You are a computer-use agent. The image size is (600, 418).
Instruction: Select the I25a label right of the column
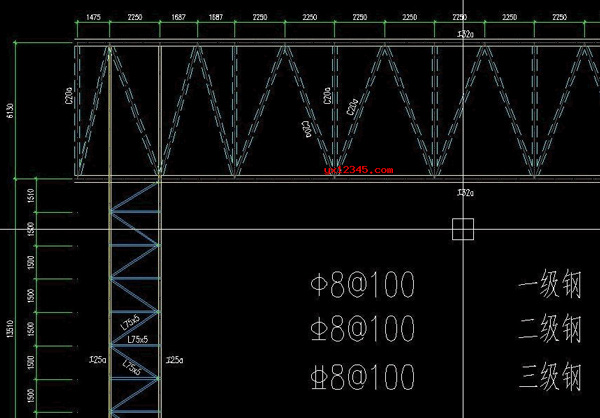pos(174,360)
